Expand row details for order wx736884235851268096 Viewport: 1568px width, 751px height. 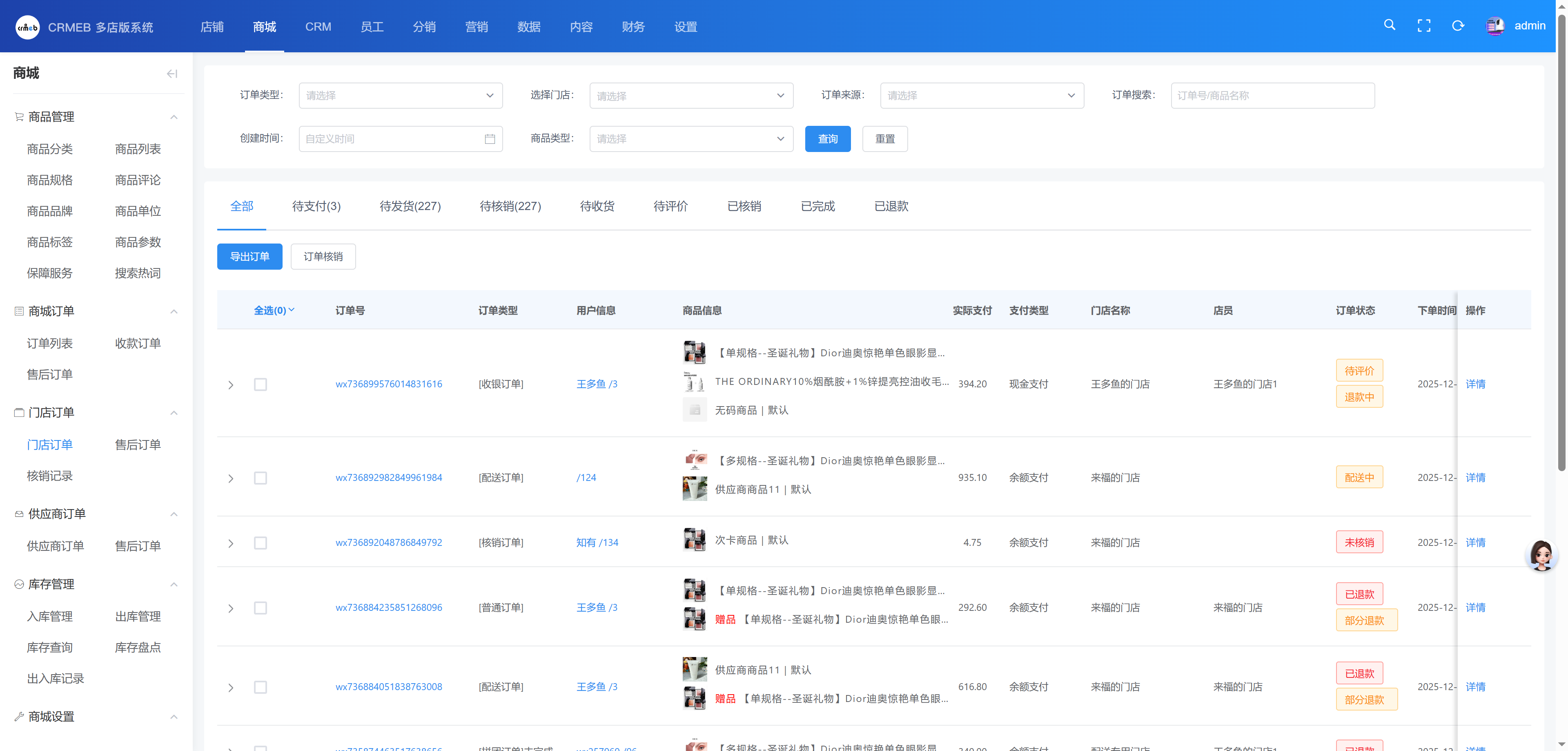point(231,608)
